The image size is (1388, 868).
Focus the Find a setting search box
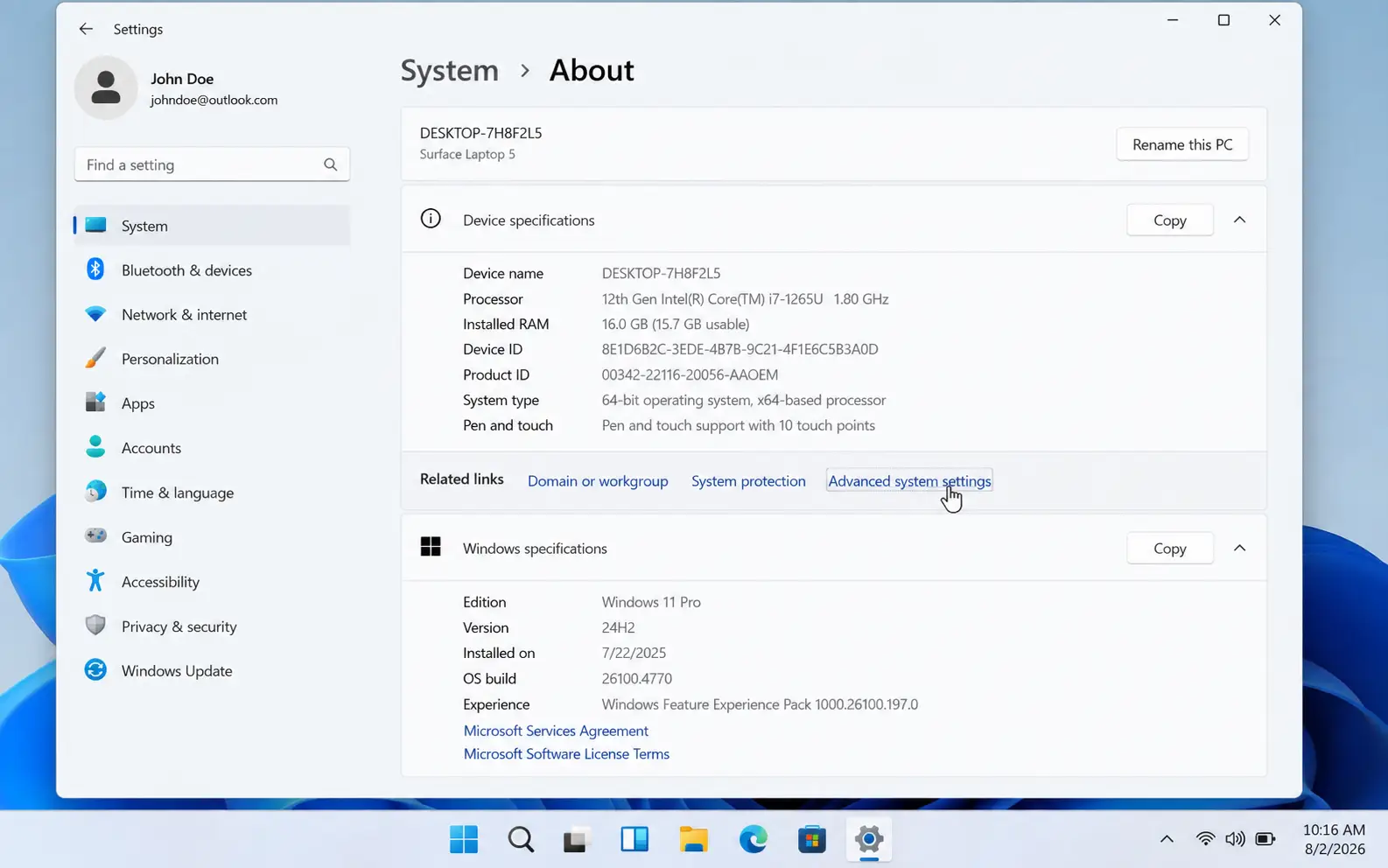212,164
